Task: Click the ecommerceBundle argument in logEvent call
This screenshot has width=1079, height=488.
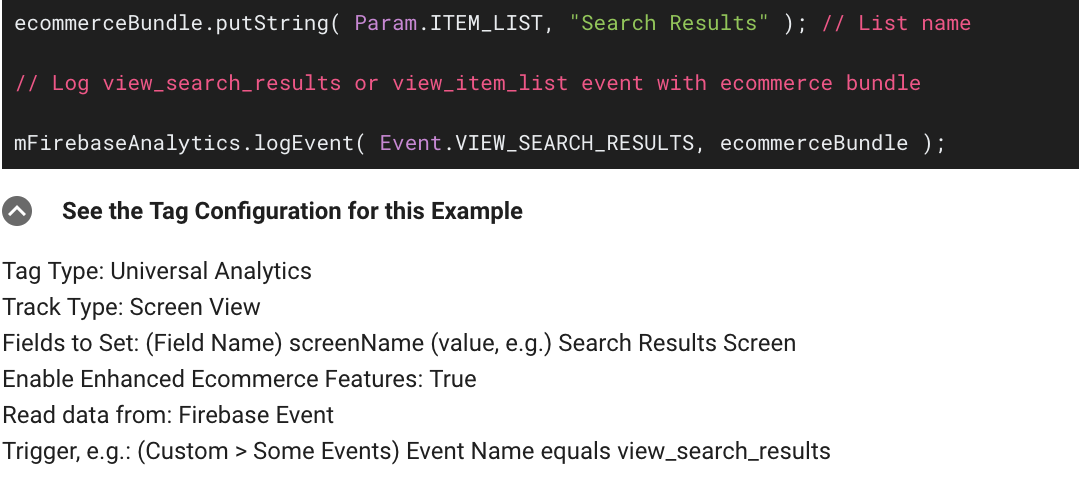Action: [813, 143]
